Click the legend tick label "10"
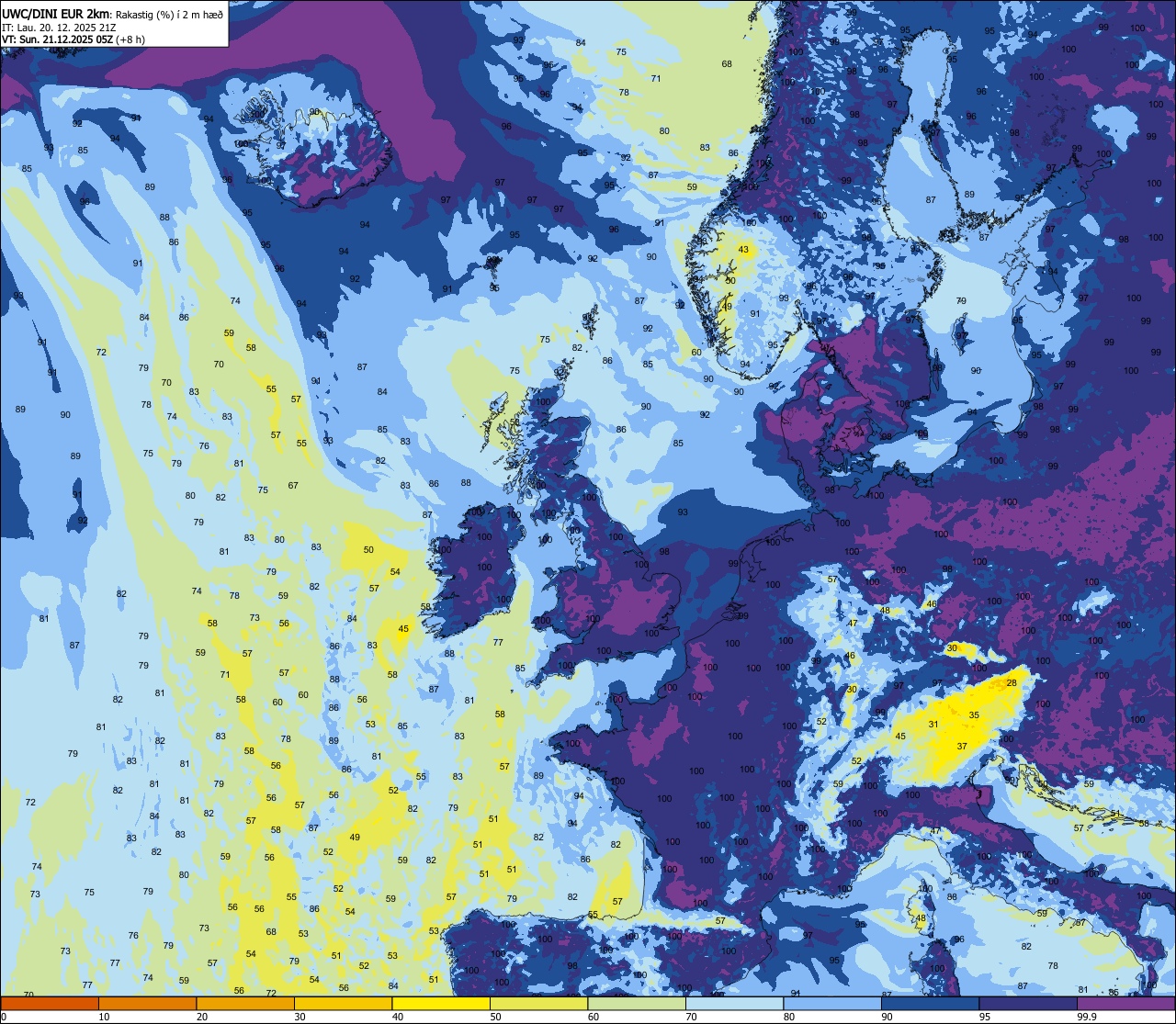 pos(104,1017)
